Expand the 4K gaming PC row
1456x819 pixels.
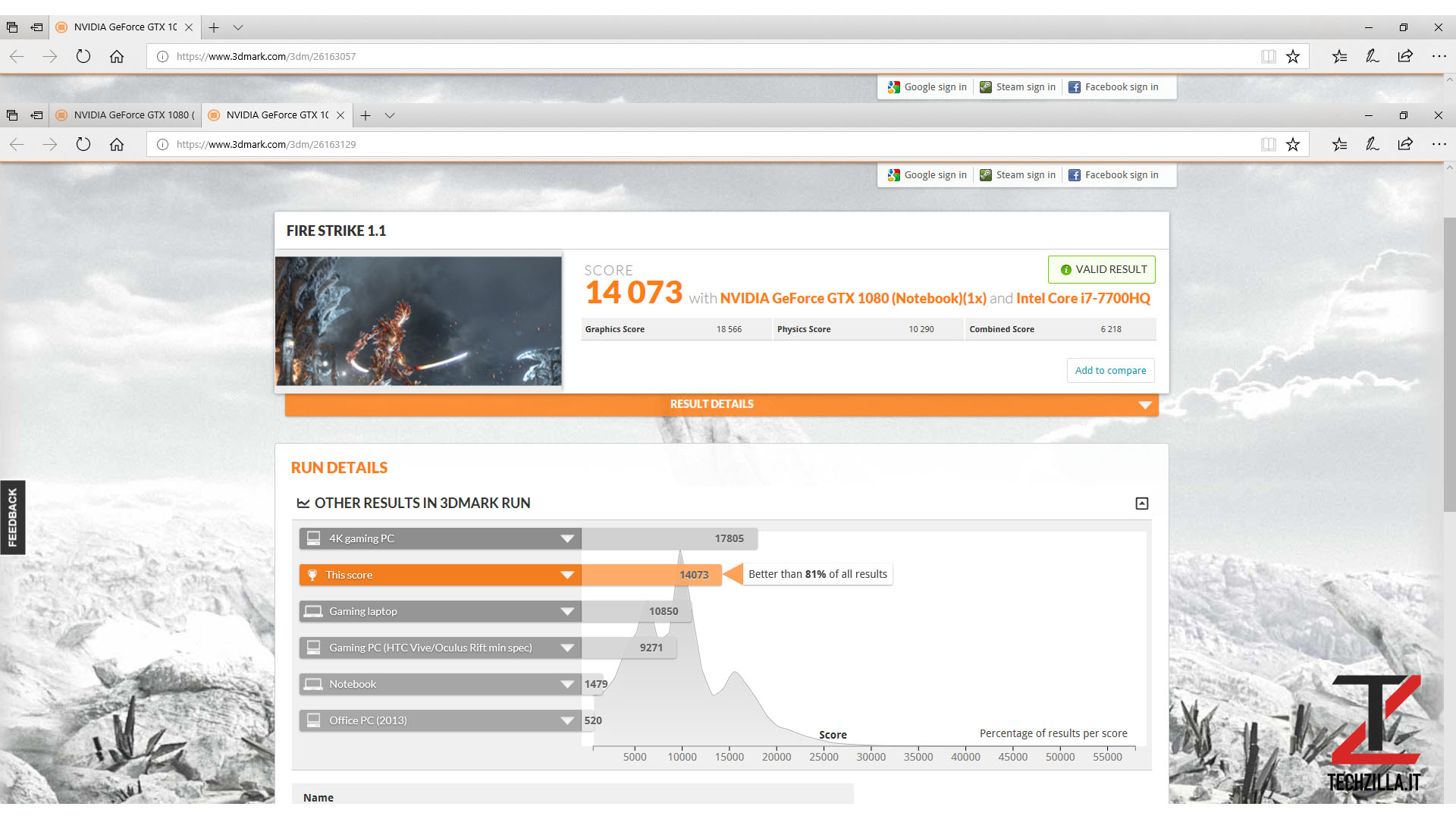coord(566,538)
